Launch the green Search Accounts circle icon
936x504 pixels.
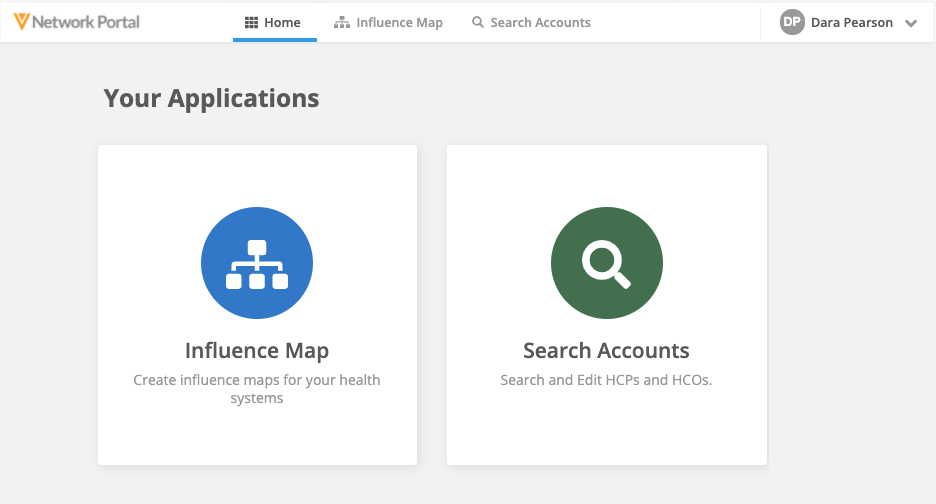tap(606, 263)
